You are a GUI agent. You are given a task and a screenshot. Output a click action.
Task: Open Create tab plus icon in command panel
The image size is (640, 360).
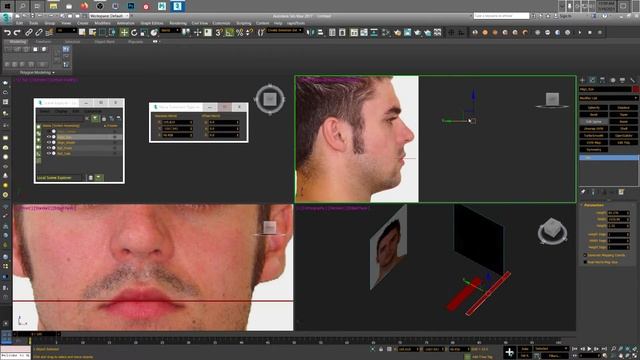click(x=582, y=80)
